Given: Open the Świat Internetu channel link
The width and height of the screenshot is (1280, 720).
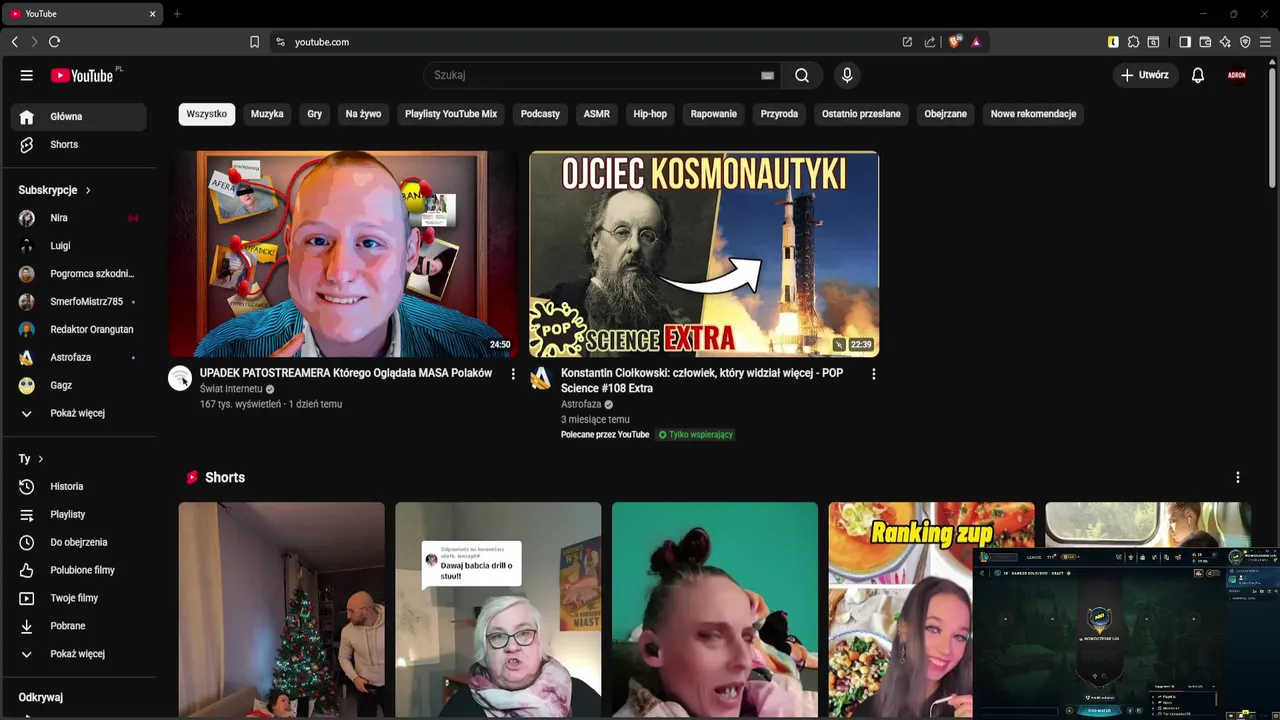Looking at the screenshot, I should tap(231, 389).
